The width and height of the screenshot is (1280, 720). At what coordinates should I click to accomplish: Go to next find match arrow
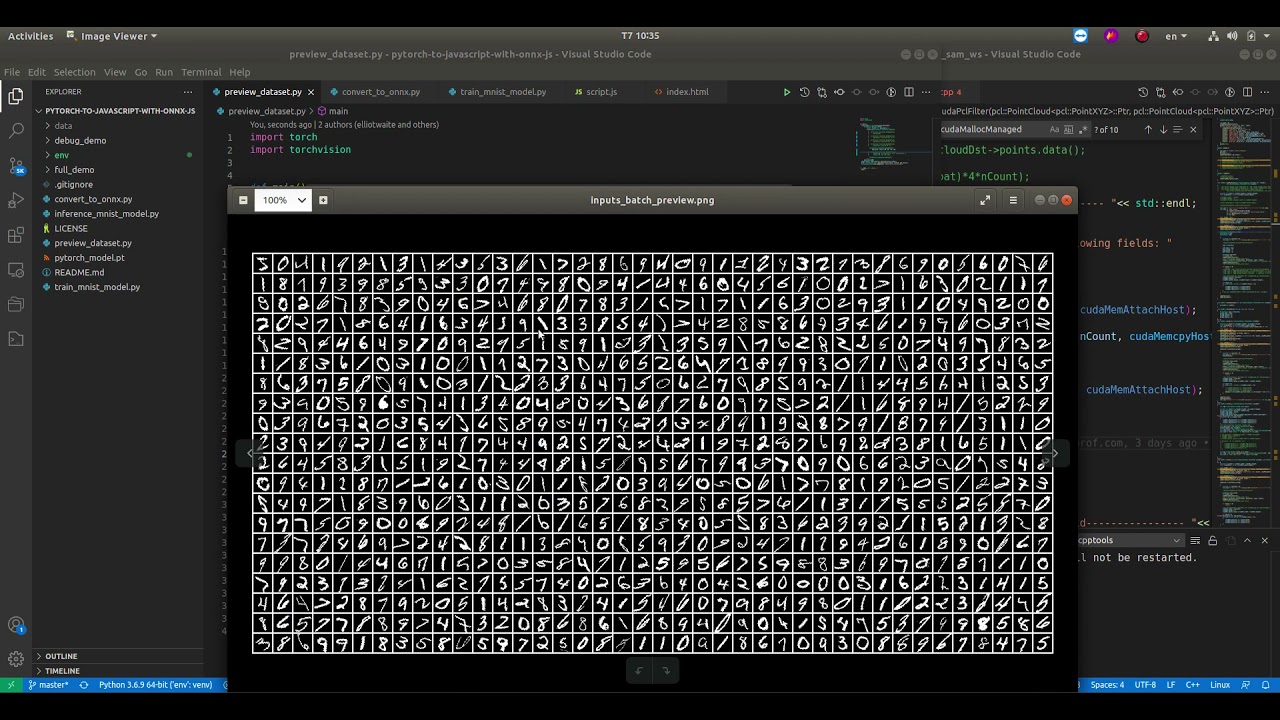1163,130
